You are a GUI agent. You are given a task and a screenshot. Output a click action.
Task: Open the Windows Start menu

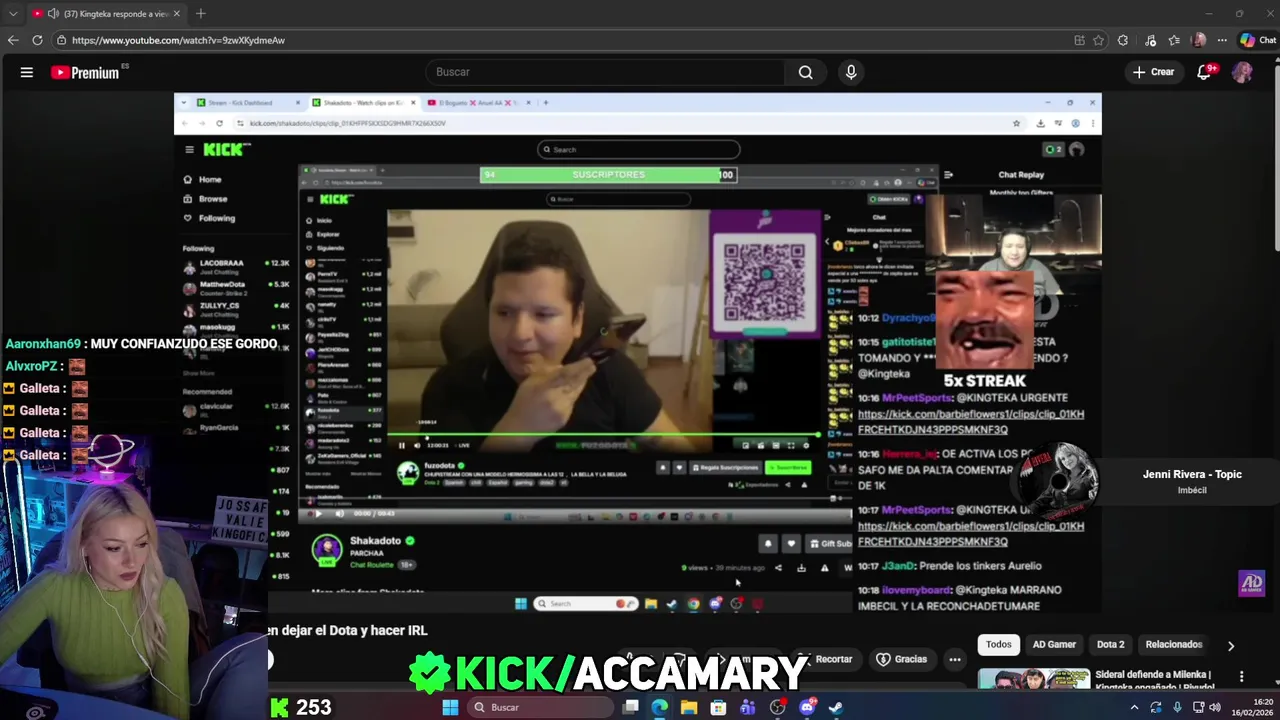(450, 707)
